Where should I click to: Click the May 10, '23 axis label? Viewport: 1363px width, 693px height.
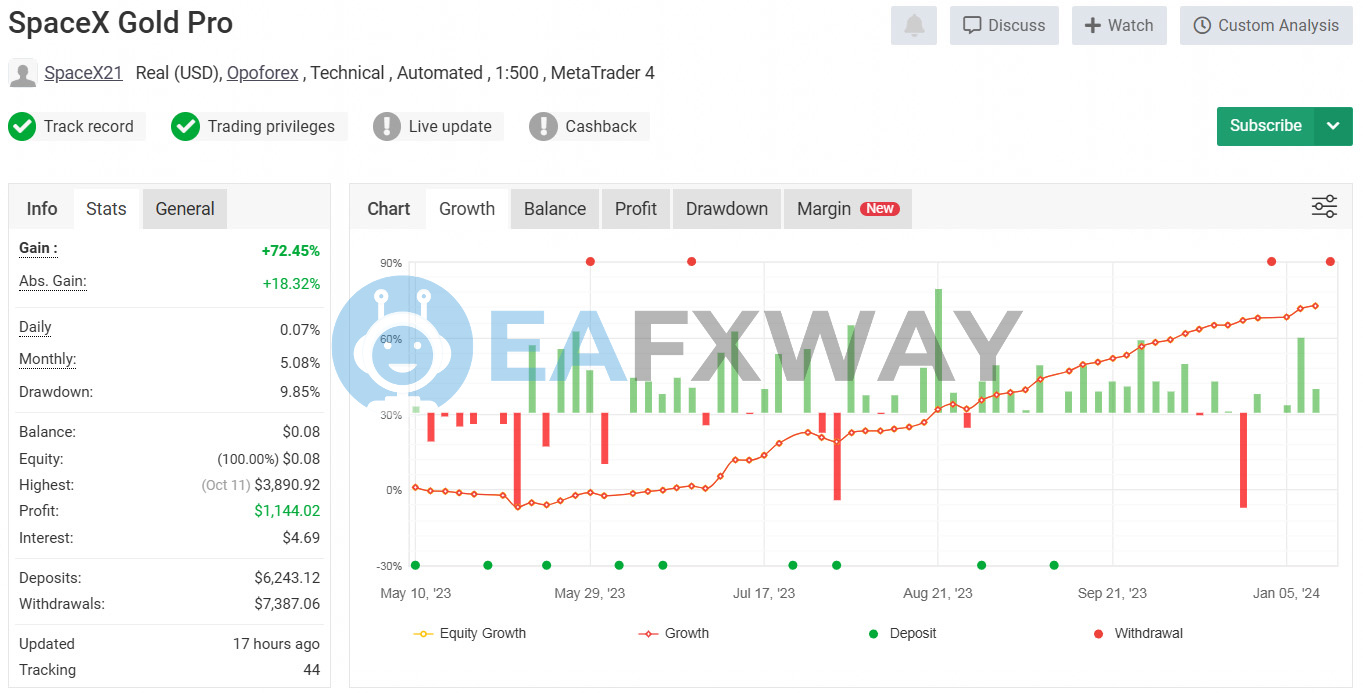(416, 593)
